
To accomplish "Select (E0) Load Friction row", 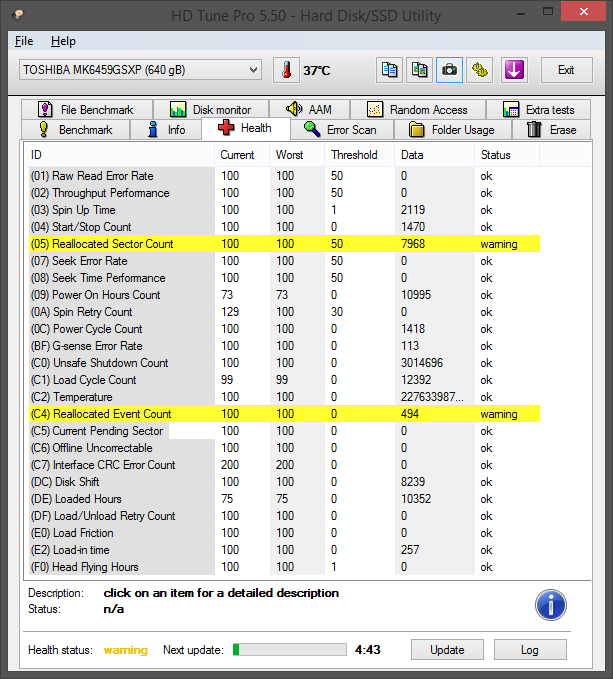I will [x=284, y=533].
